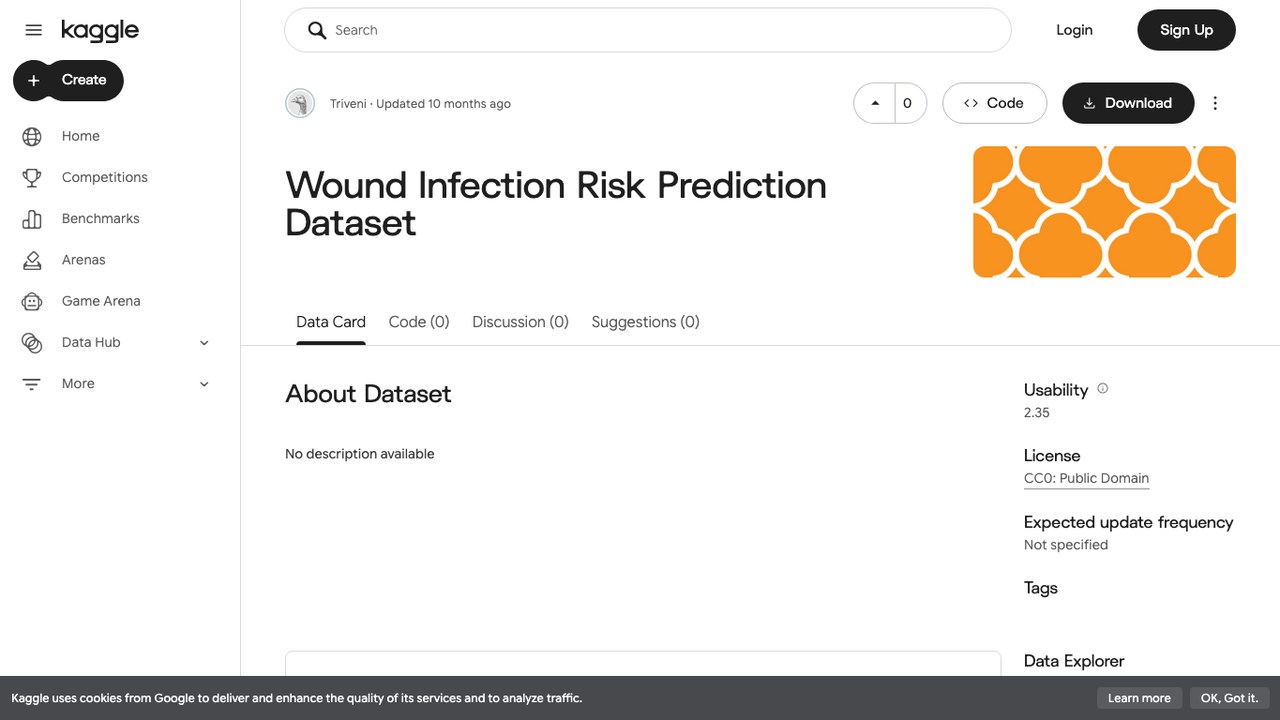
Task: Click the orange dataset cover image
Action: (x=1104, y=212)
